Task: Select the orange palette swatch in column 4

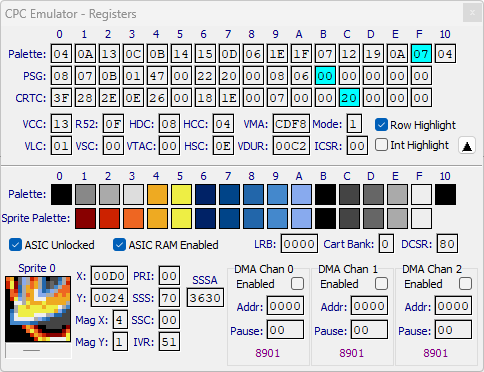Action: click(157, 194)
